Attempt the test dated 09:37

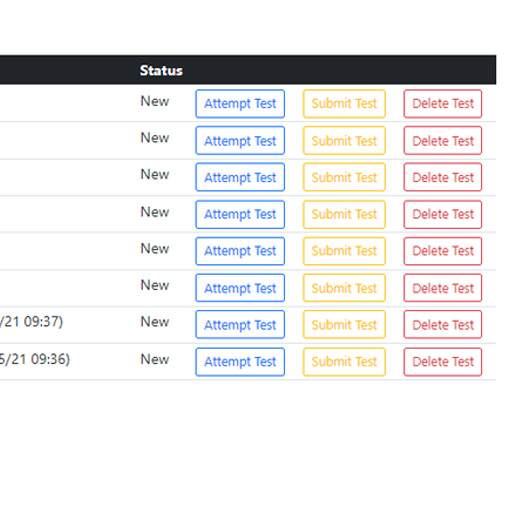240,324
